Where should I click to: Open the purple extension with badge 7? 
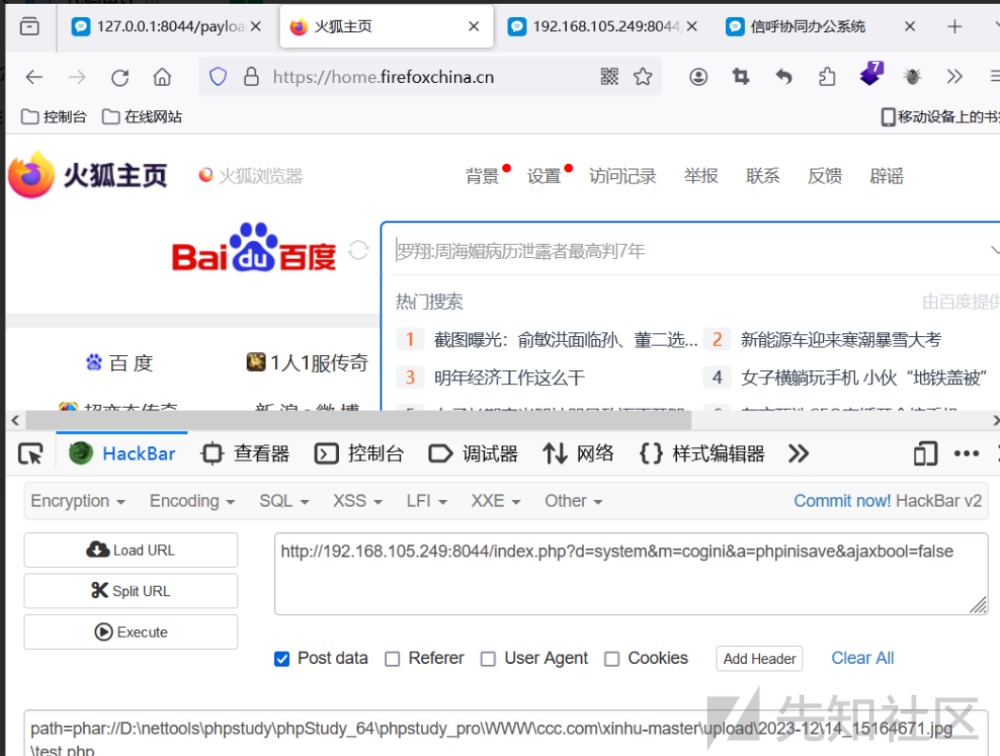click(871, 74)
